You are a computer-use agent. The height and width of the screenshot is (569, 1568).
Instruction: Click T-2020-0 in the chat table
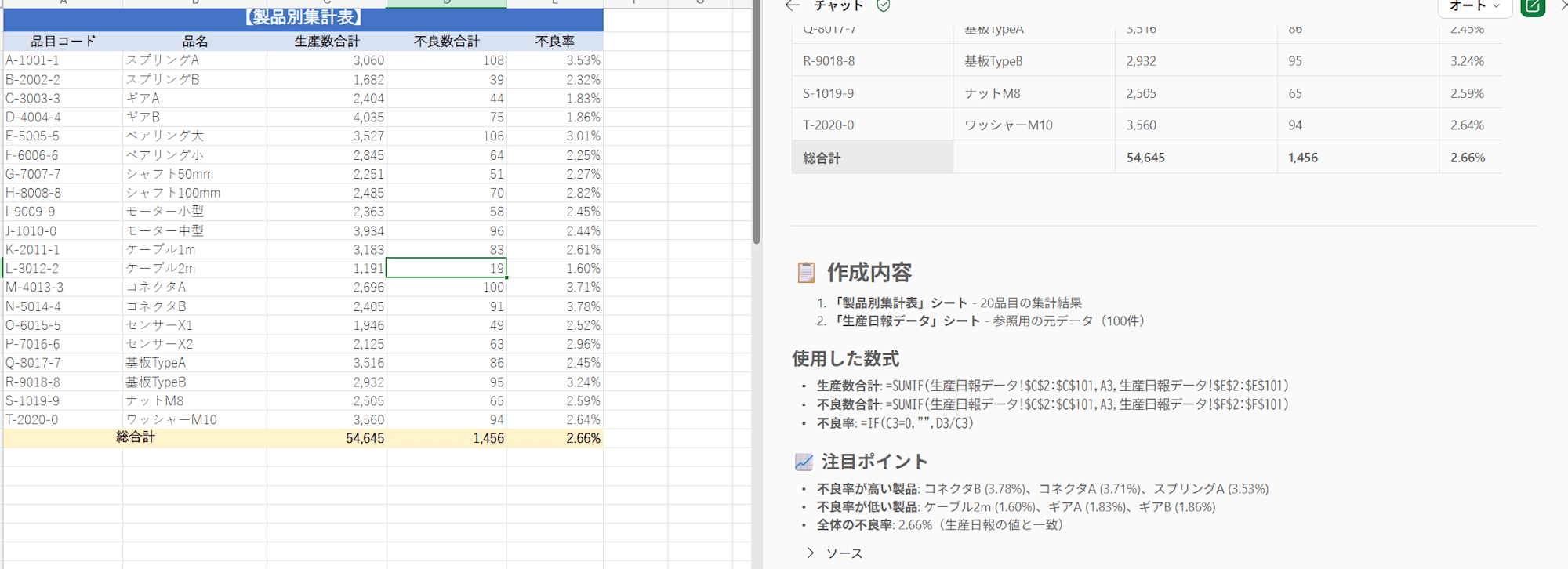tap(829, 125)
